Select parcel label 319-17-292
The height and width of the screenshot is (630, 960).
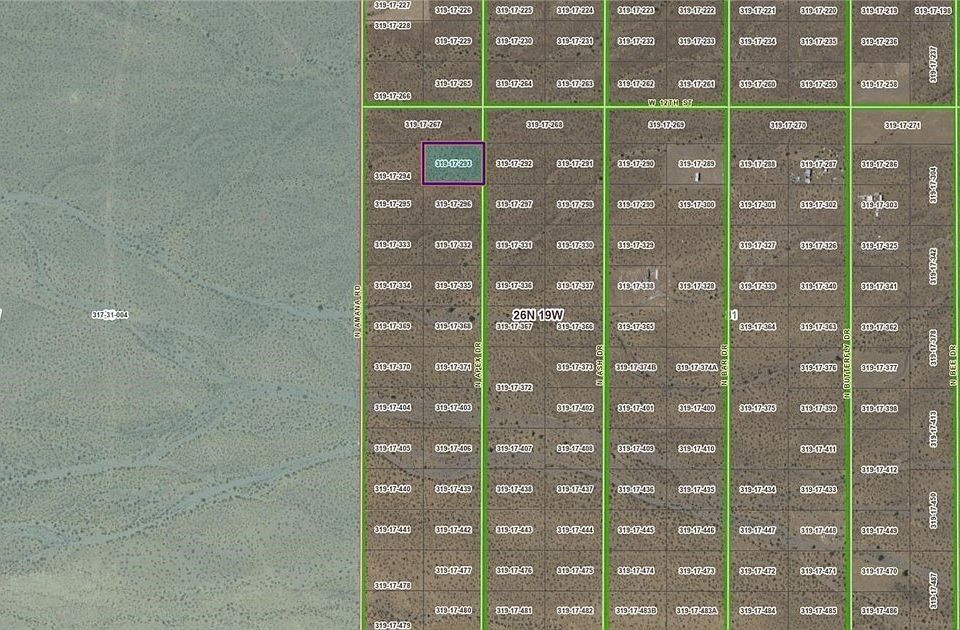514,163
